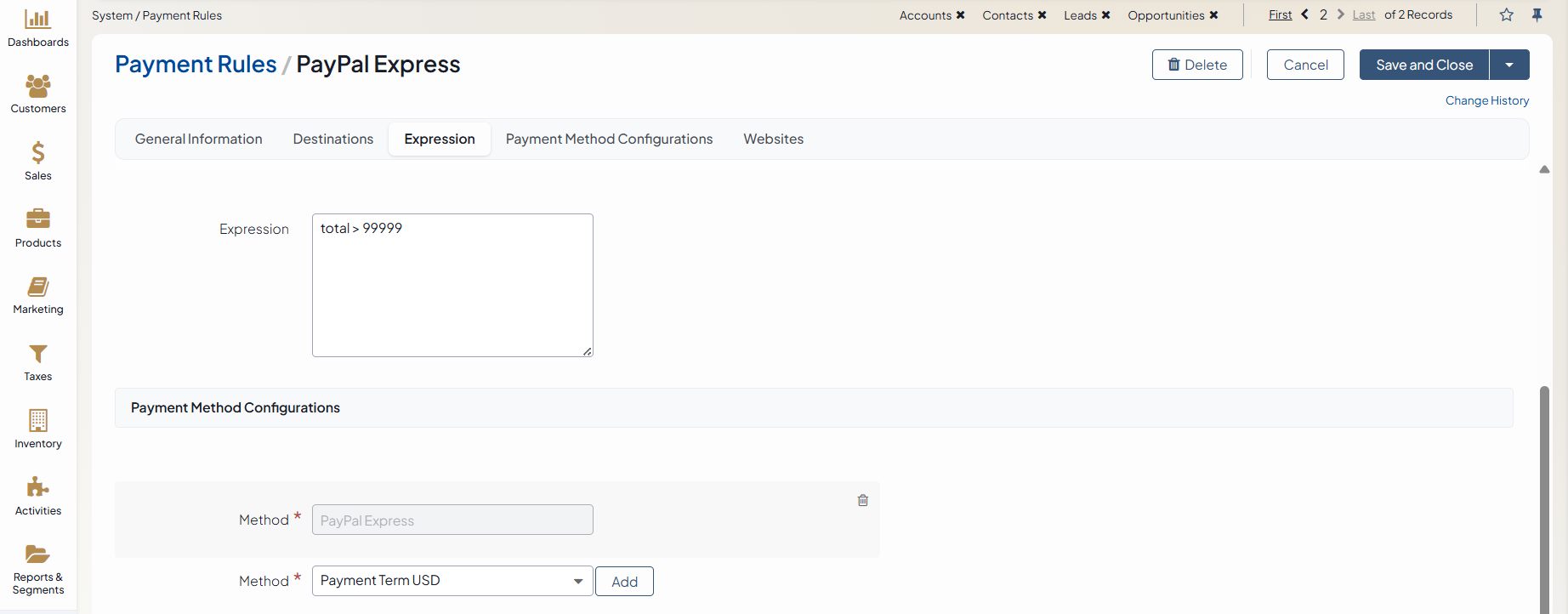Image resolution: width=1568 pixels, height=614 pixels.
Task: Remove the Accounts pinned shortcut
Action: pyautogui.click(x=961, y=15)
